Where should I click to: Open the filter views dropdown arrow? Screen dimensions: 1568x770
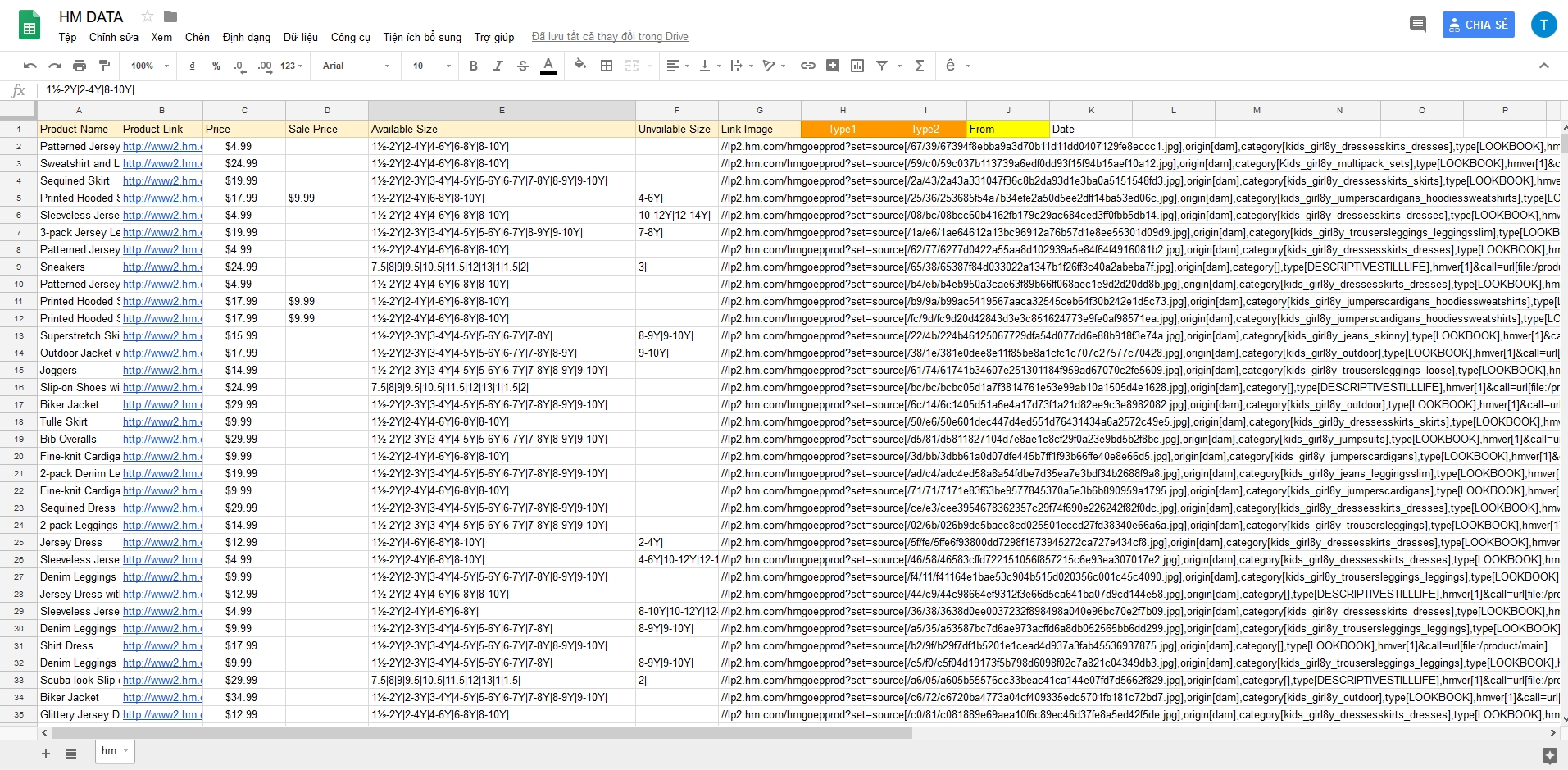pyautogui.click(x=899, y=66)
